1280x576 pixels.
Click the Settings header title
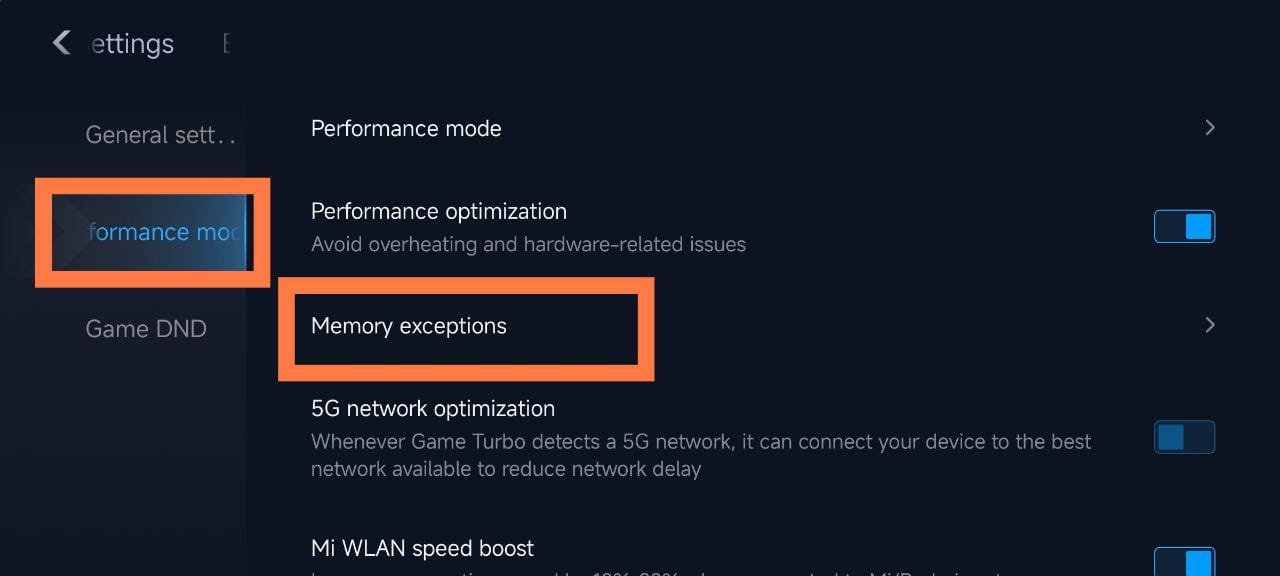(x=132, y=45)
